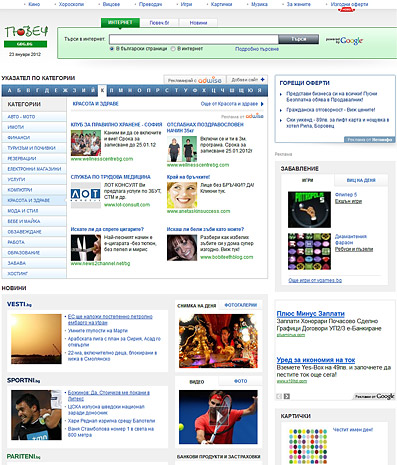Open the Диамантения фараон game thumbnail
The width and height of the screenshot is (397, 465).
pos(309,251)
